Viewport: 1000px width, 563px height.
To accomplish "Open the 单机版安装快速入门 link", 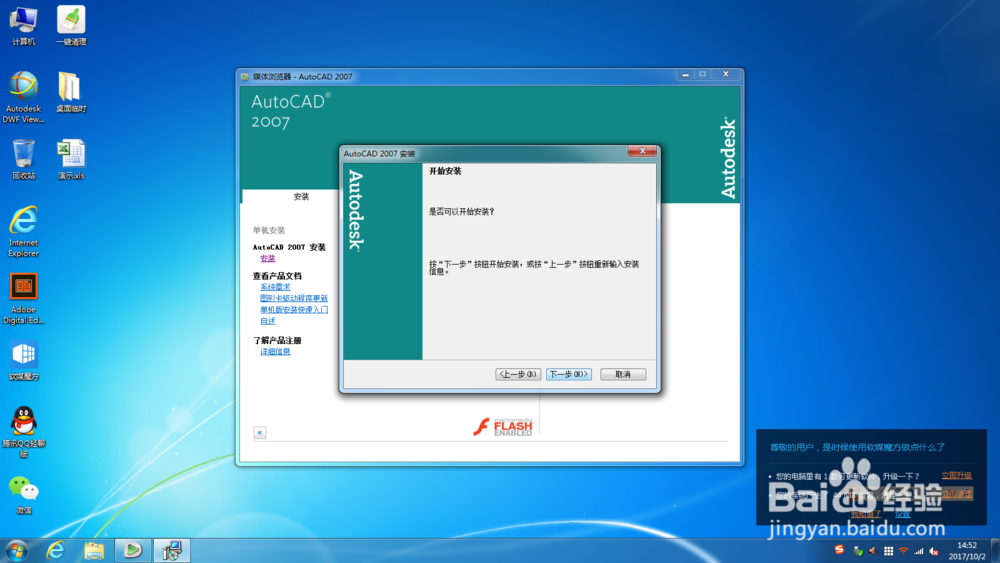I will [x=294, y=310].
